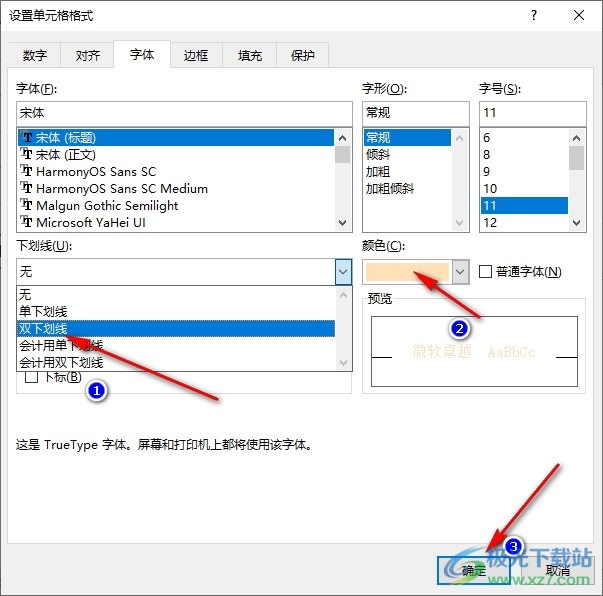Image resolution: width=603 pixels, height=596 pixels.
Task: Select font Malgun Gothic Semilight
Action: (176, 205)
